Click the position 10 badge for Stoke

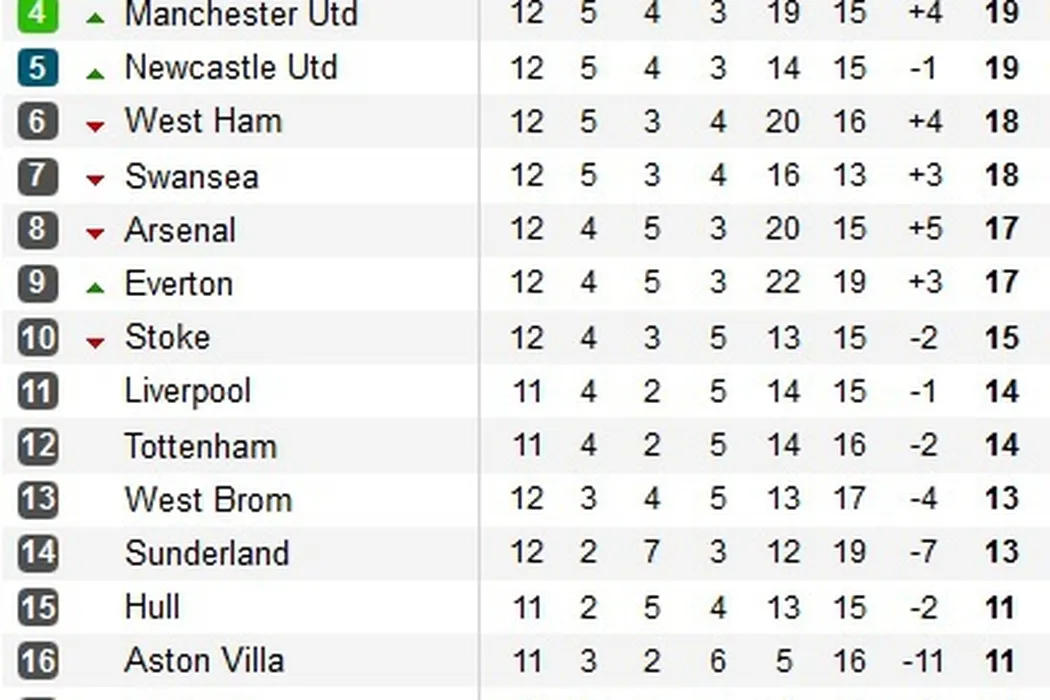[38, 337]
